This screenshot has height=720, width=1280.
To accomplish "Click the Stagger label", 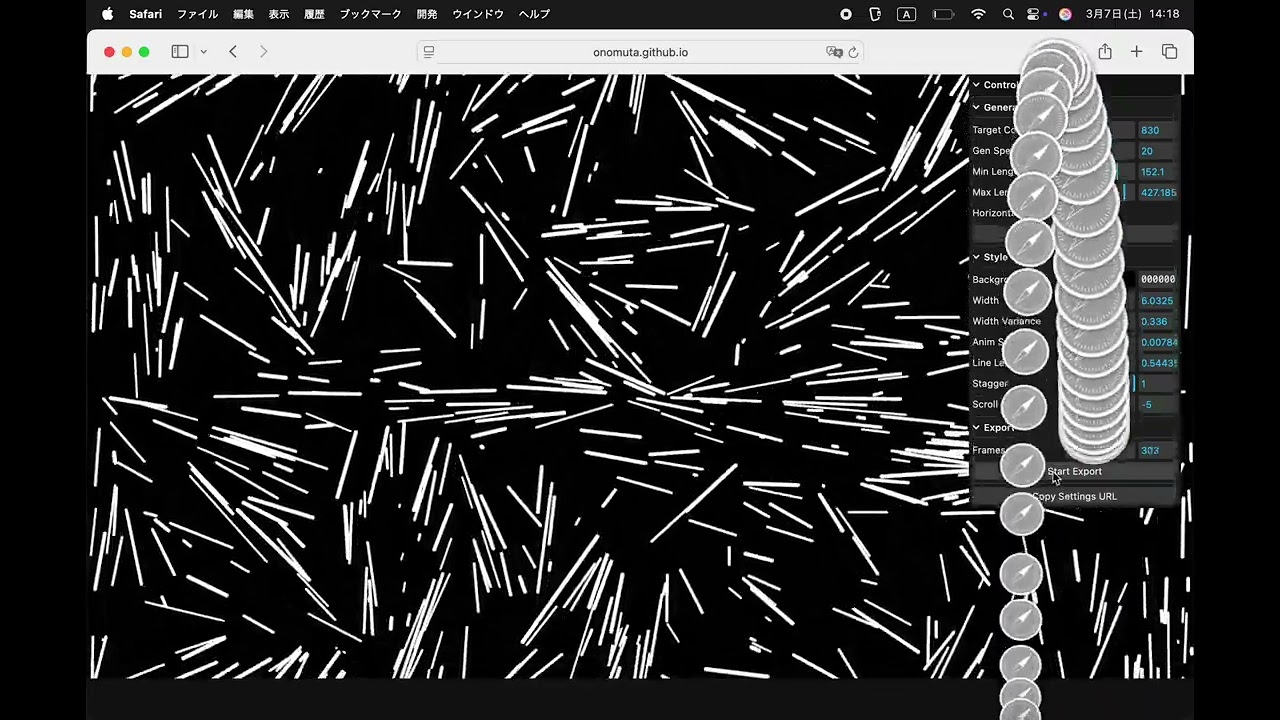I will pos(990,384).
